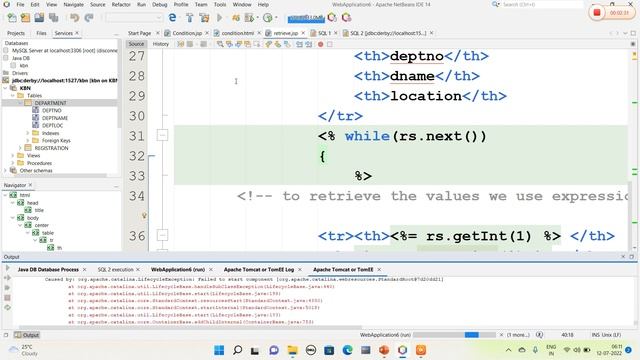Switch to History view button
640x360 pixels.
160,44
